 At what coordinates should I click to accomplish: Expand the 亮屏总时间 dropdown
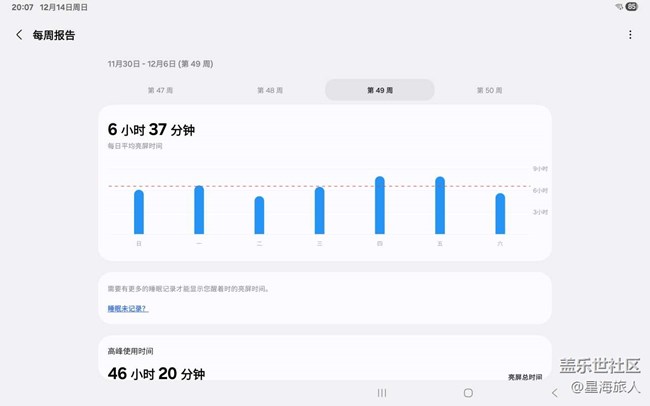click(x=525, y=377)
